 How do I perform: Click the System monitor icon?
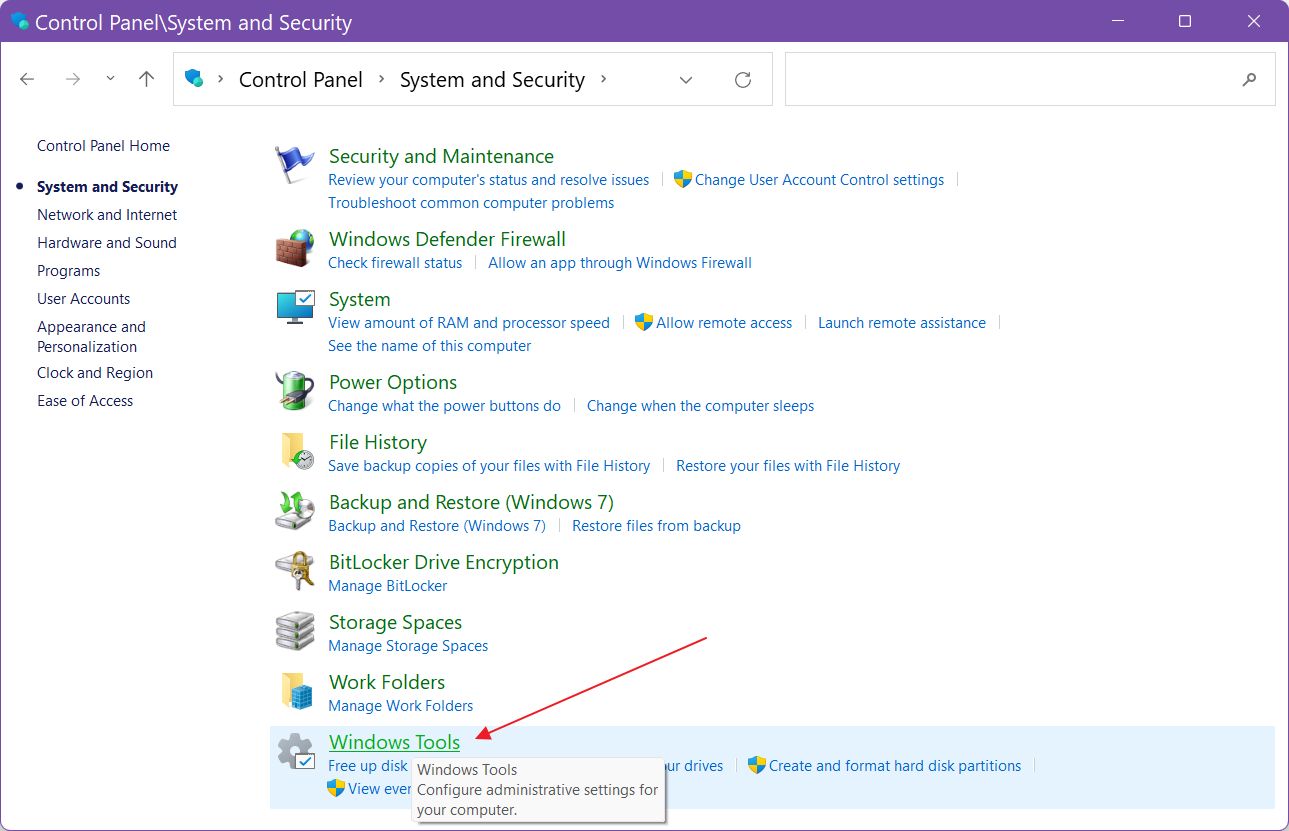click(295, 308)
